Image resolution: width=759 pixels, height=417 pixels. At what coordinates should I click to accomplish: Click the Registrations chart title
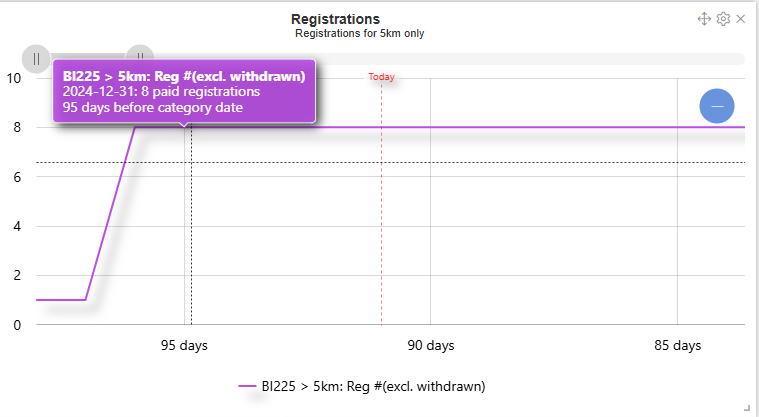(335, 19)
